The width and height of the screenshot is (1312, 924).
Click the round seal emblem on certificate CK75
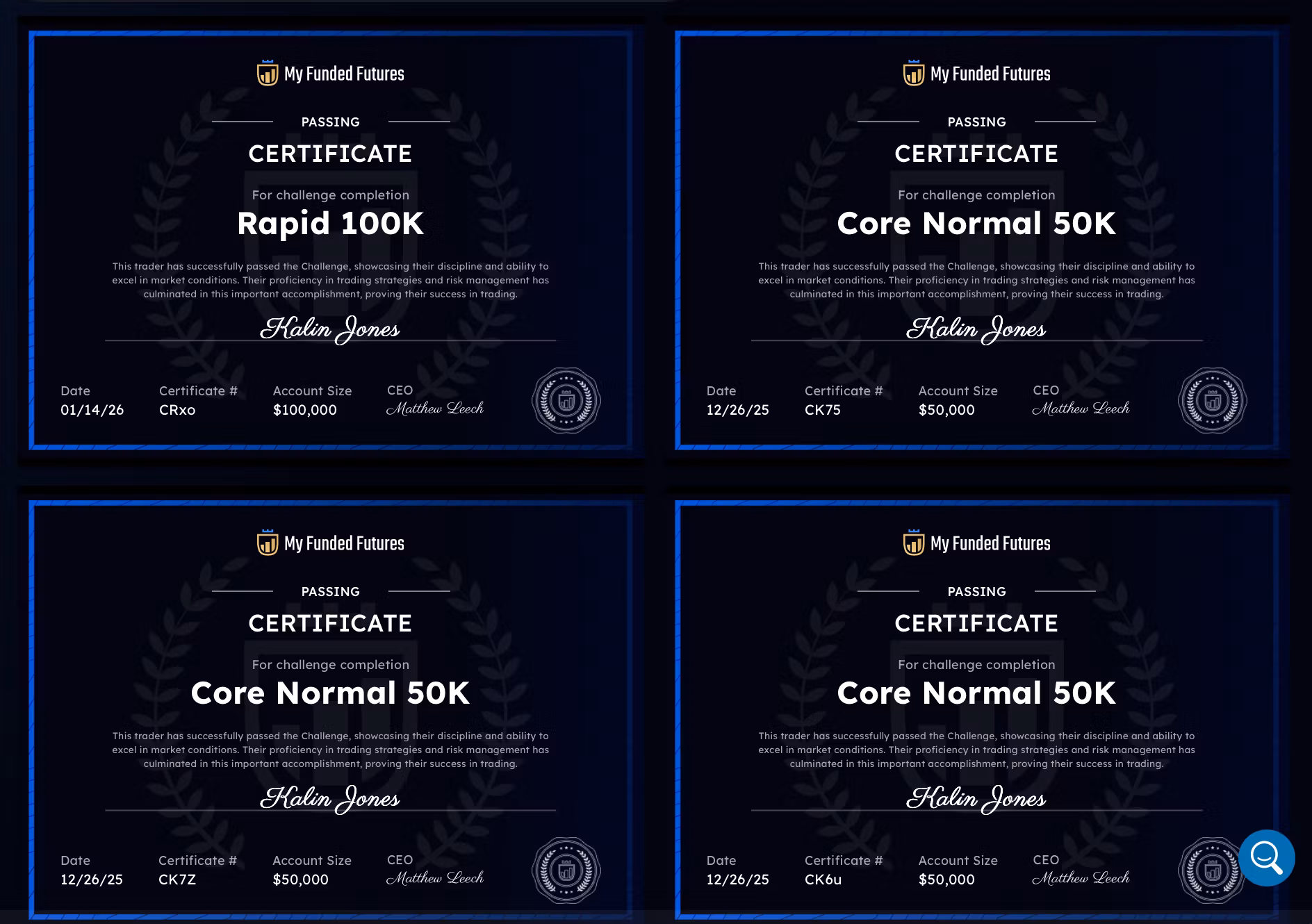[1212, 401]
